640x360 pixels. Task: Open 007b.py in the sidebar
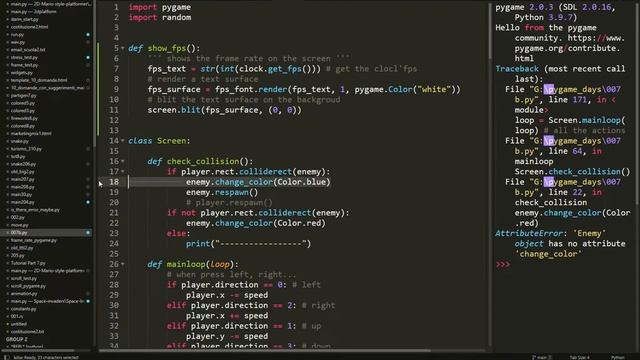pyautogui.click(x=19, y=233)
